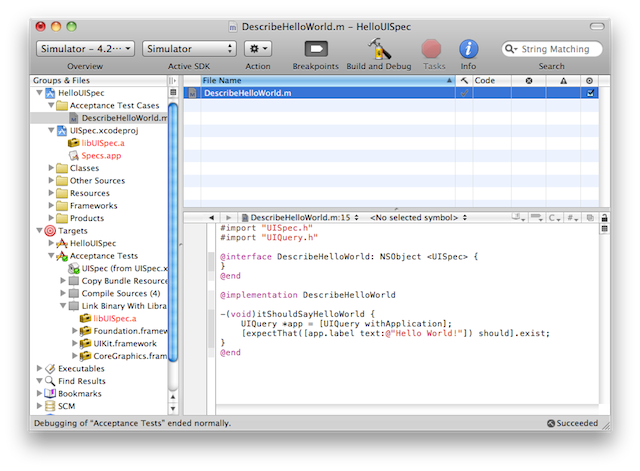Select Compile Sources (4) build phase
This screenshot has height=471, width=640.
[x=121, y=293]
